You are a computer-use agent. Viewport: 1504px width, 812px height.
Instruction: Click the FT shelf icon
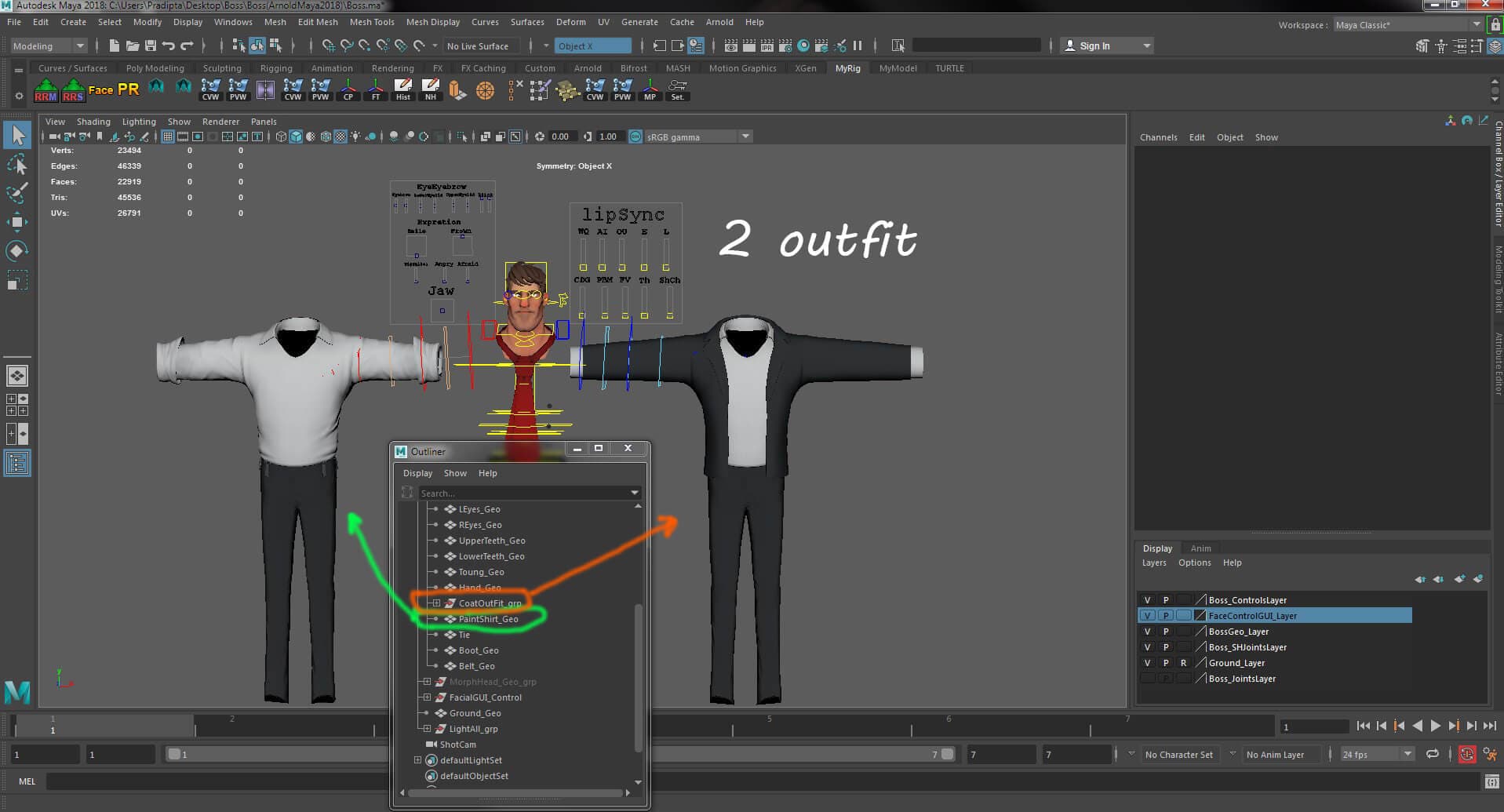point(376,90)
